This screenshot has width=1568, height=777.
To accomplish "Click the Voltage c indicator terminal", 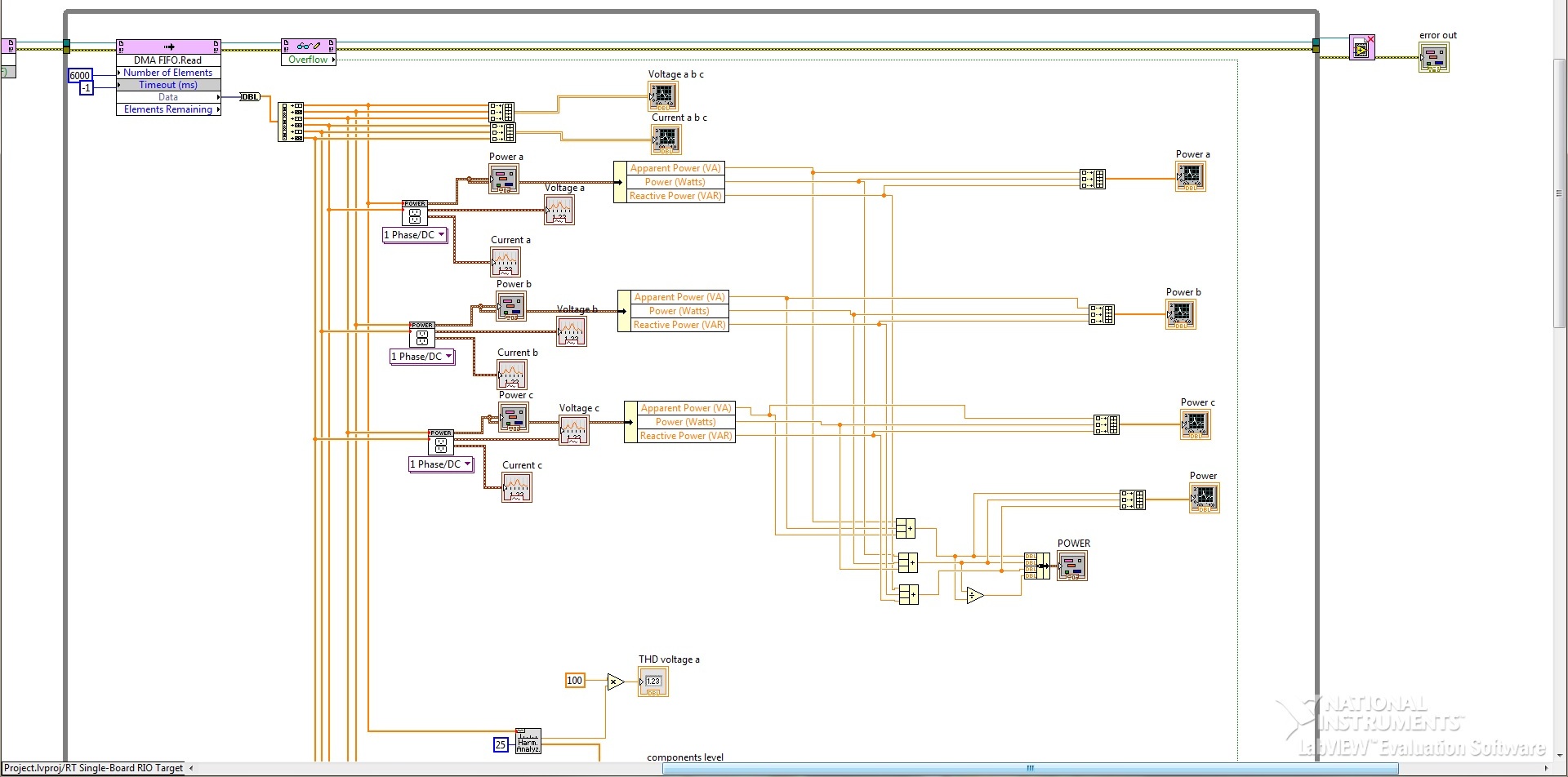I will 574,431.
